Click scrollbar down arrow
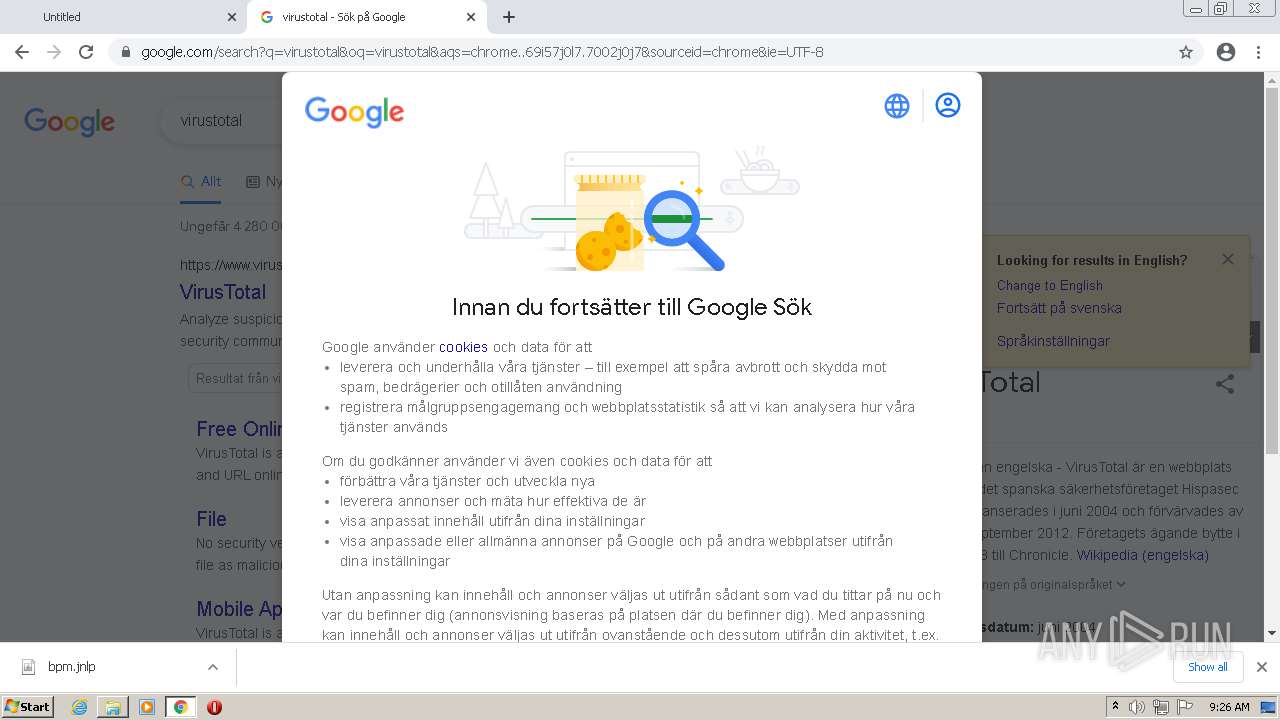Image resolution: width=1280 pixels, height=720 pixels. (x=1272, y=633)
